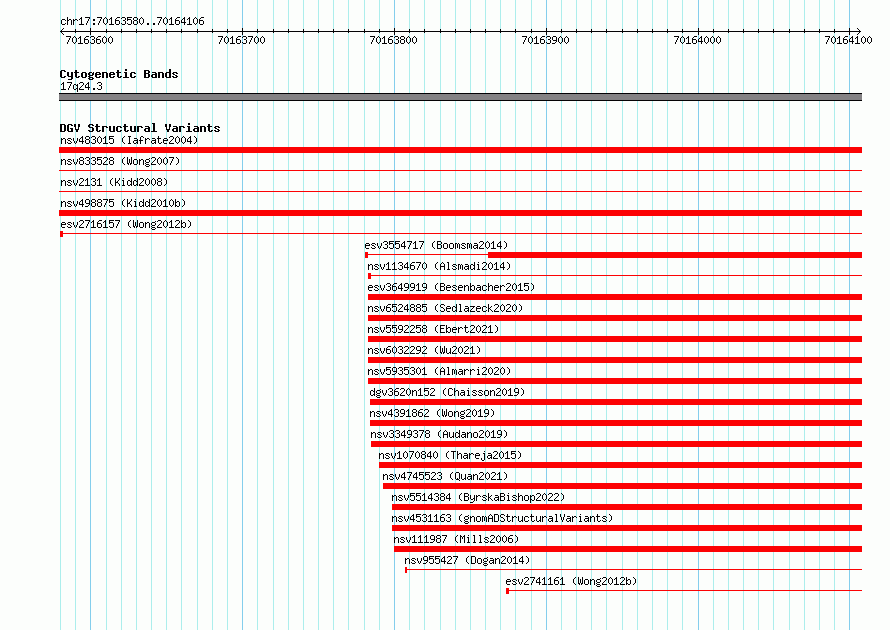The height and width of the screenshot is (630, 890).
Task: Click the red bar under nsv111987
Action: point(628,549)
